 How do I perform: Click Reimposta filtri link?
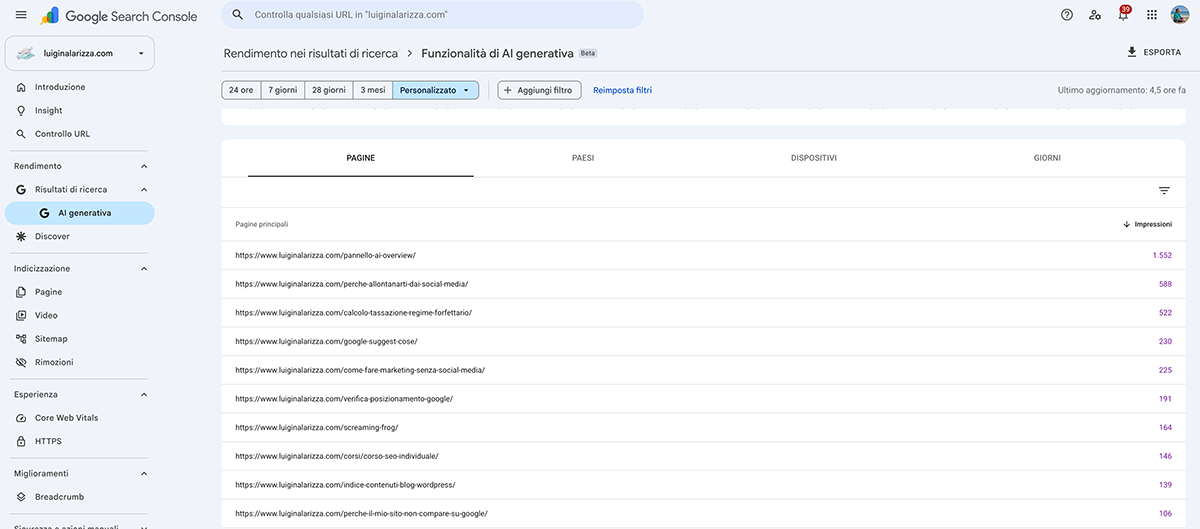point(622,90)
